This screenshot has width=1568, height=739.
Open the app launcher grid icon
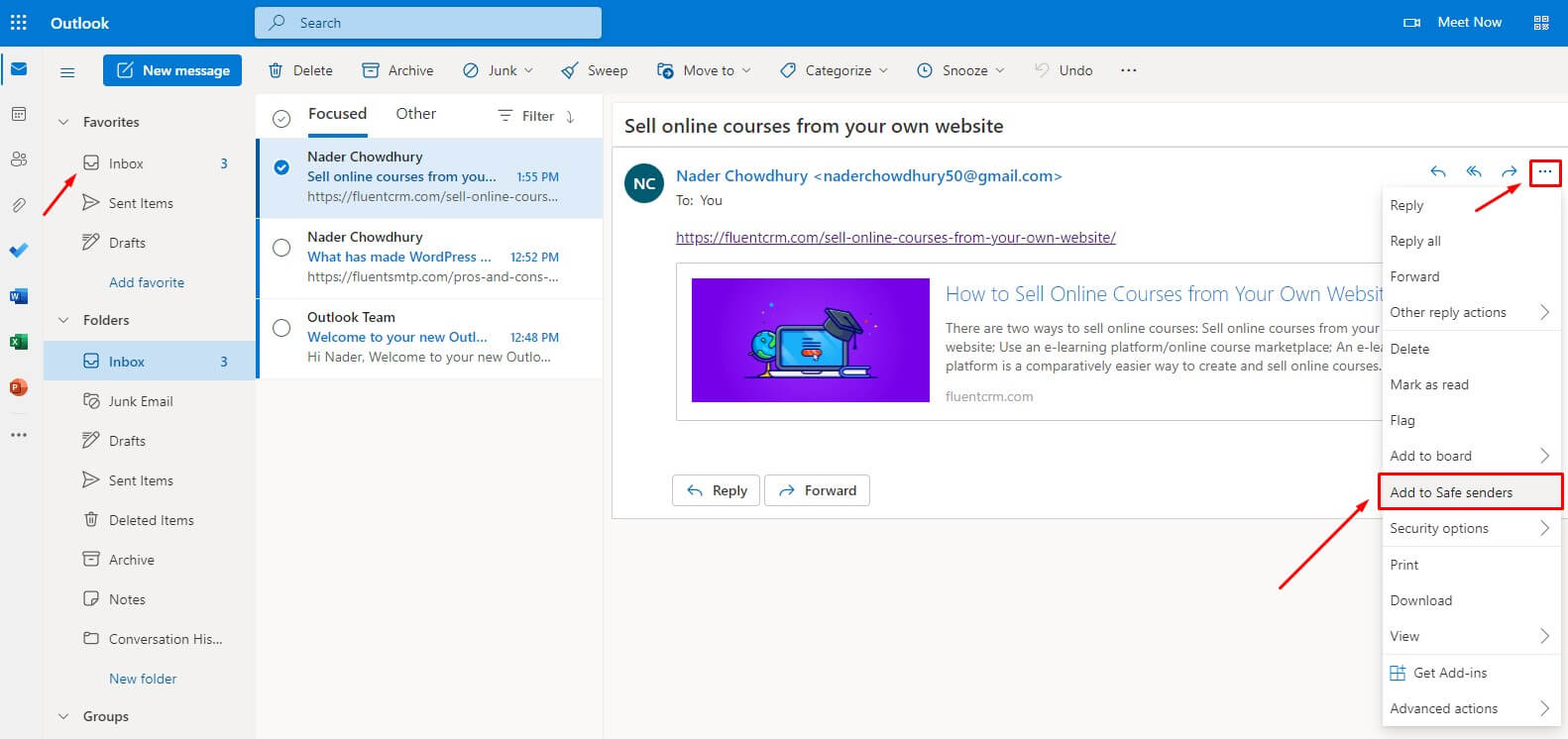click(x=19, y=22)
